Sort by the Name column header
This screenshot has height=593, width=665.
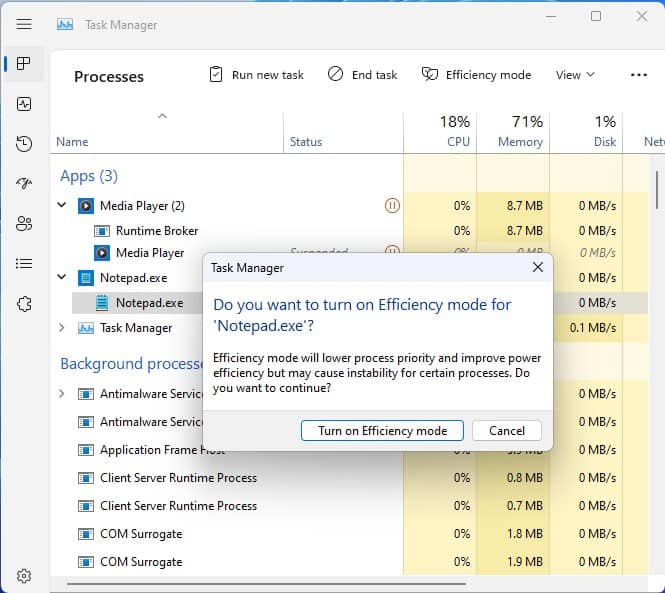[x=72, y=142]
